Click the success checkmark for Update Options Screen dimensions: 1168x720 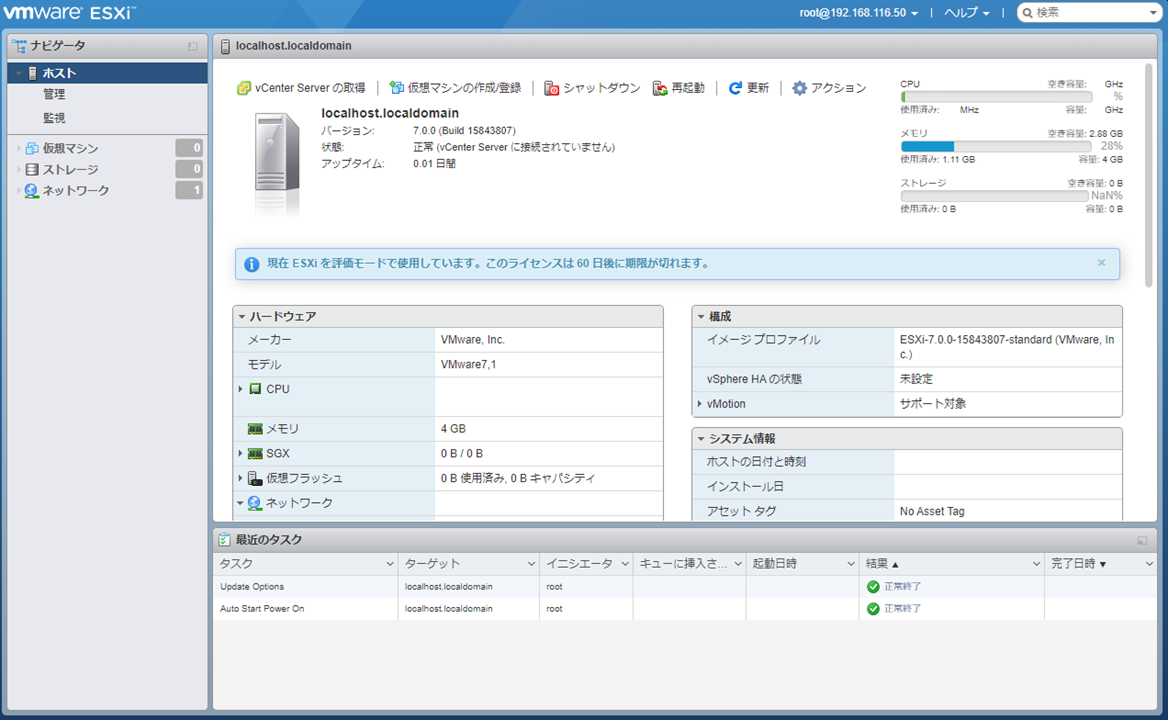pyautogui.click(x=873, y=587)
